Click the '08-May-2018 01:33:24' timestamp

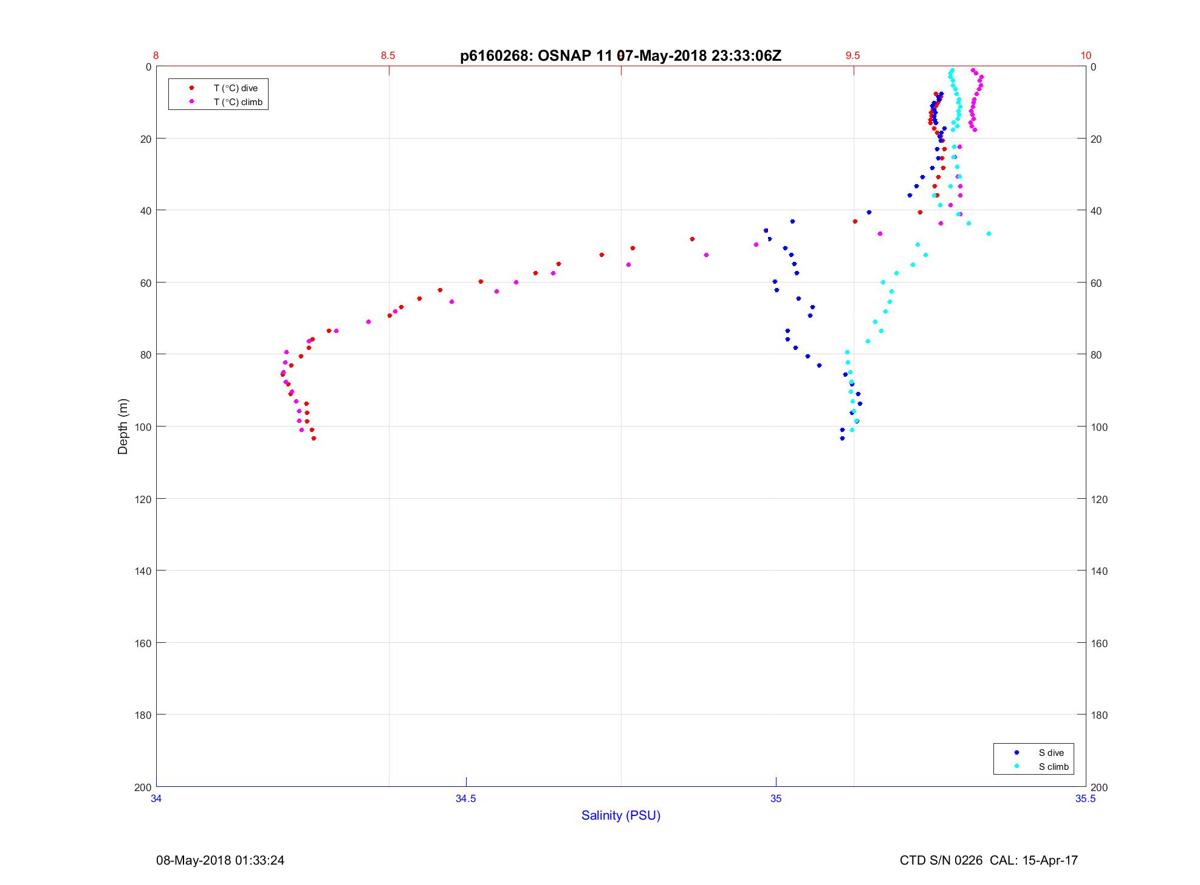click(220, 860)
